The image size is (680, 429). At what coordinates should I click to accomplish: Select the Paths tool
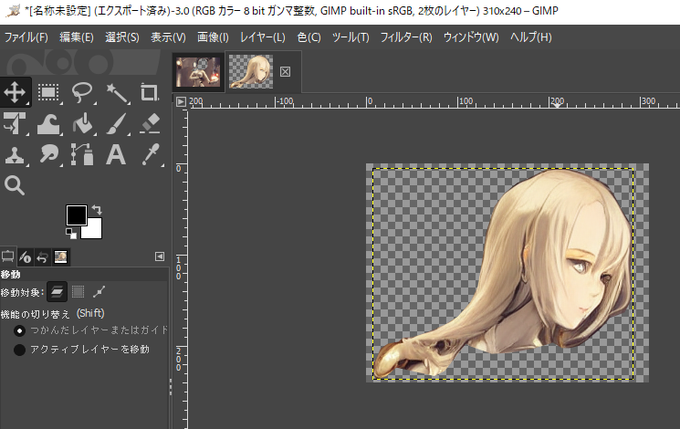click(x=82, y=154)
